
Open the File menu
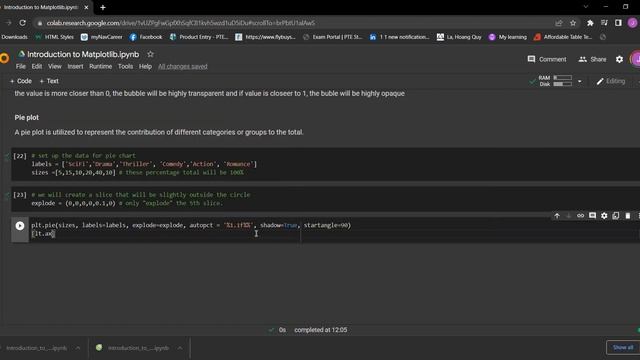pyautogui.click(x=20, y=66)
